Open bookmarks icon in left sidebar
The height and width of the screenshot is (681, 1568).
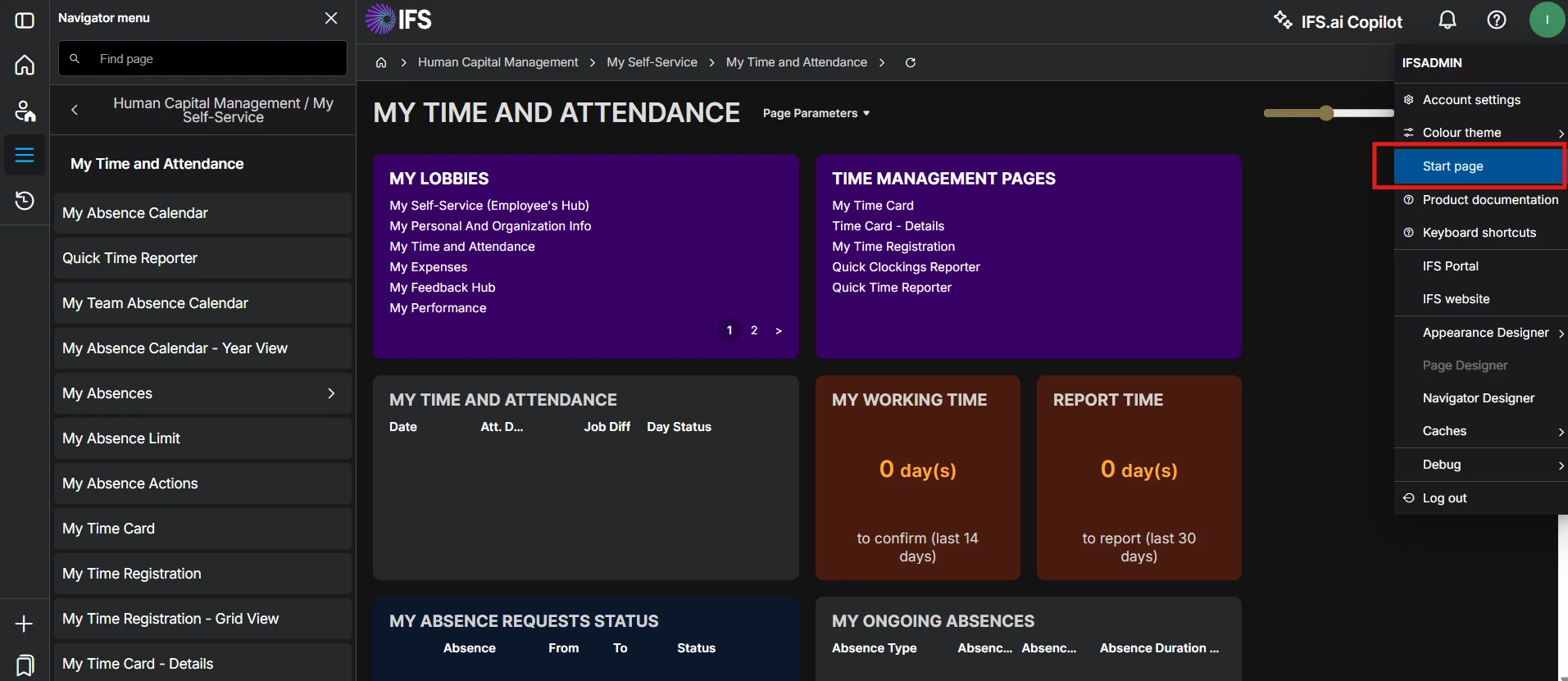point(25,665)
